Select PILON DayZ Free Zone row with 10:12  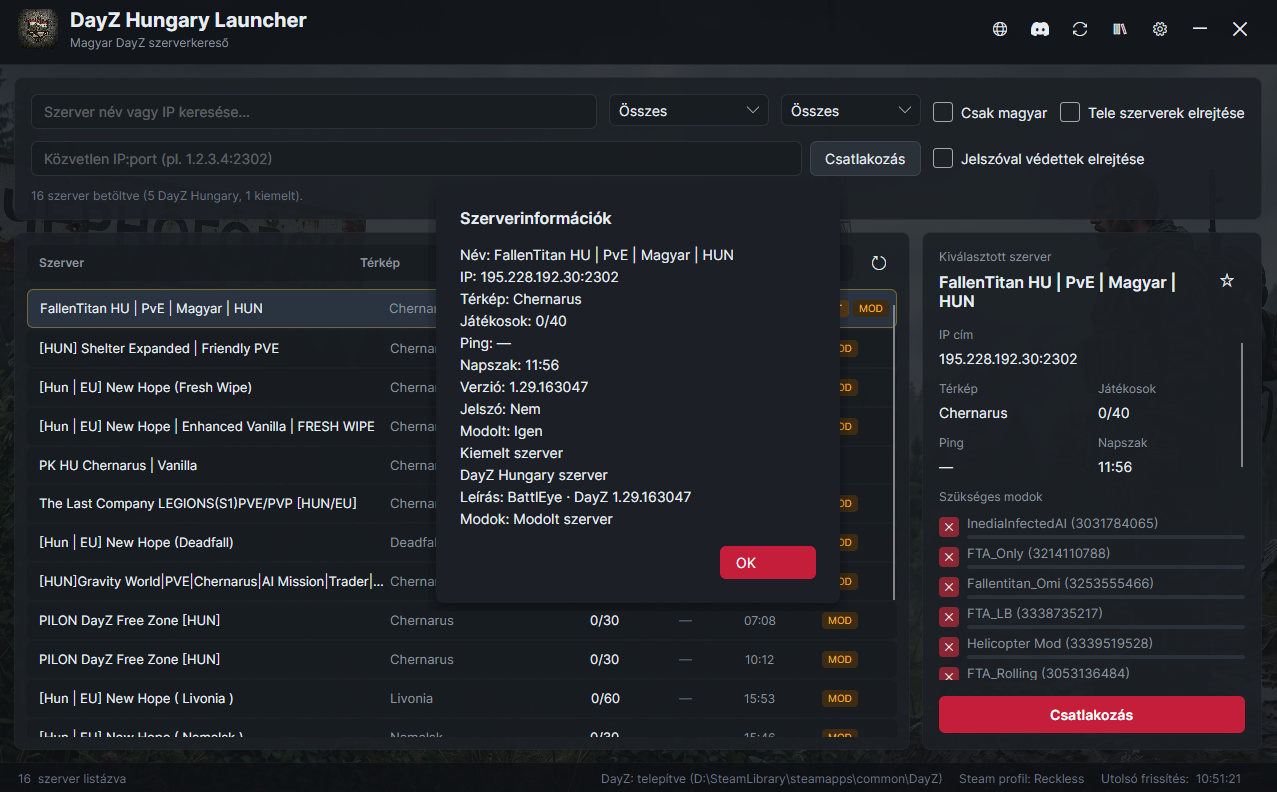(x=461, y=660)
